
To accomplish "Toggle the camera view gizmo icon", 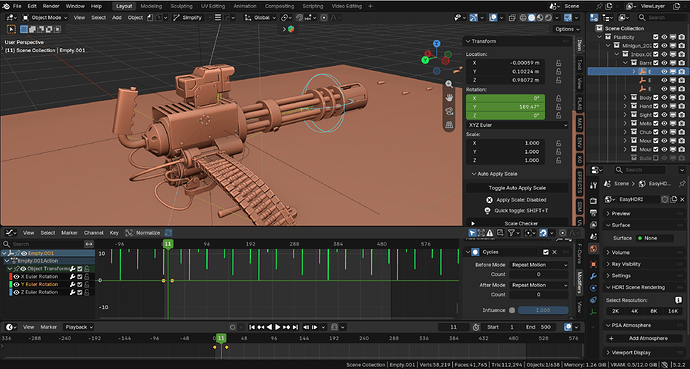I will click(449, 111).
